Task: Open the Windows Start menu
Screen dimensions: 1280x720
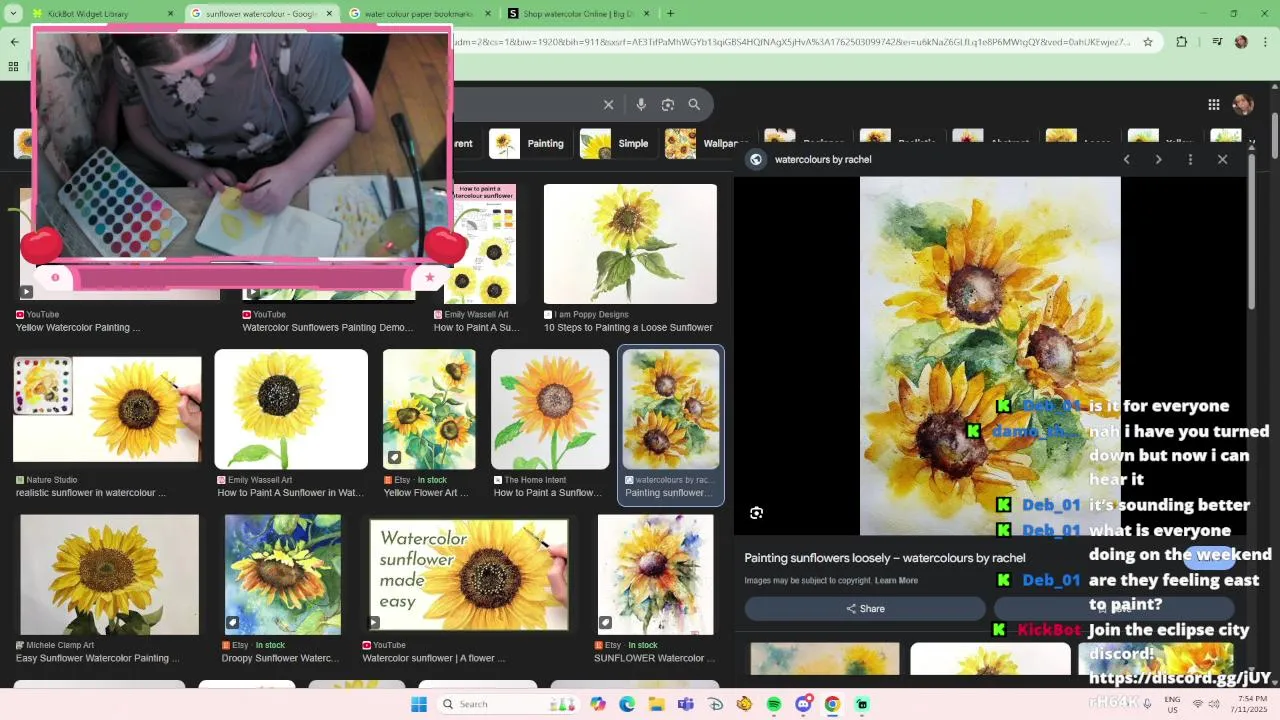Action: (419, 704)
